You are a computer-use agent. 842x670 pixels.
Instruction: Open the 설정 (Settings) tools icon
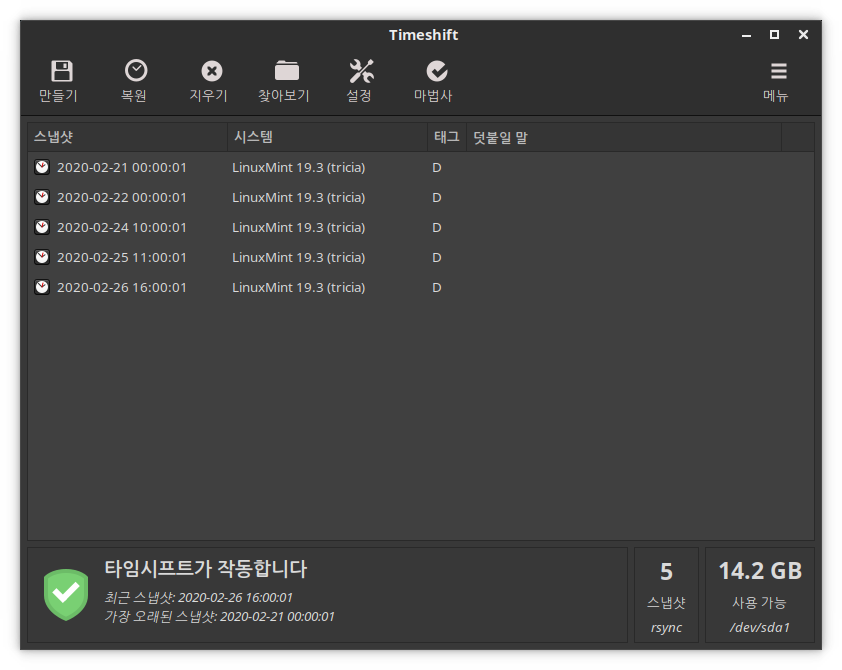361,71
